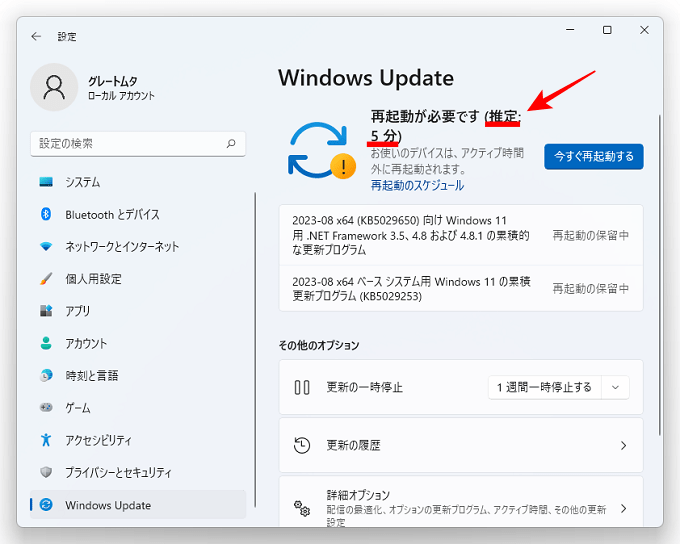Click the sidebar navigation scrollbar
The image size is (680, 544).
coord(255,350)
